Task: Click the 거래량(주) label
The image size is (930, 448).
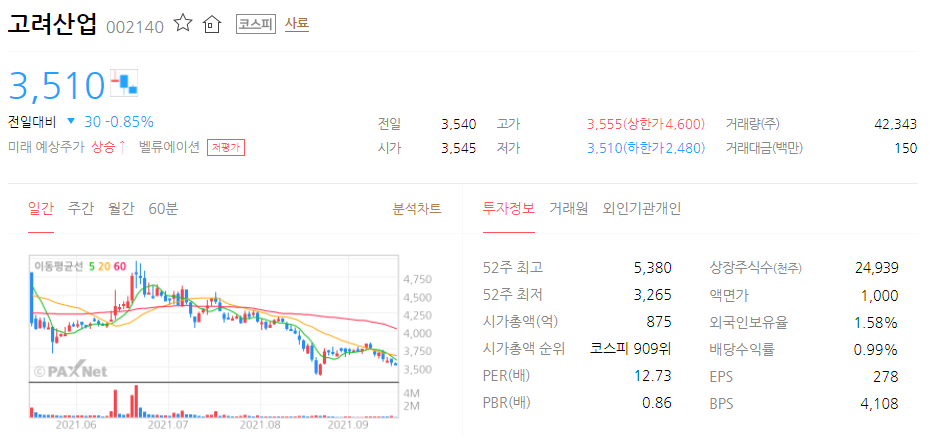Action: [753, 125]
